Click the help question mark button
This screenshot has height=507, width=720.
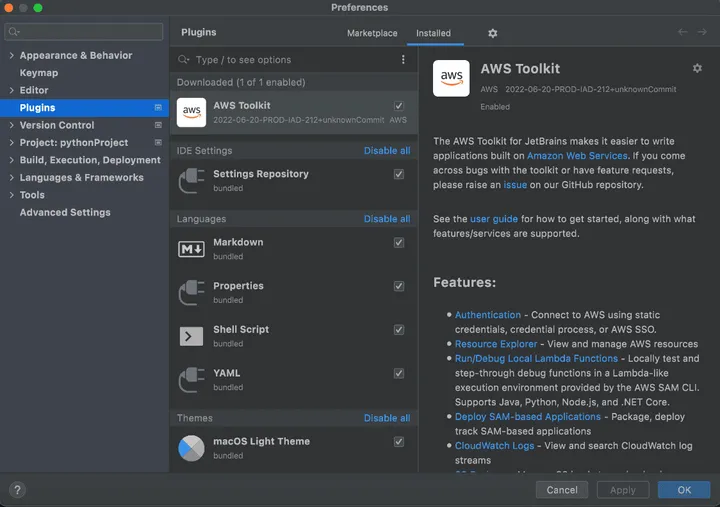(17, 490)
